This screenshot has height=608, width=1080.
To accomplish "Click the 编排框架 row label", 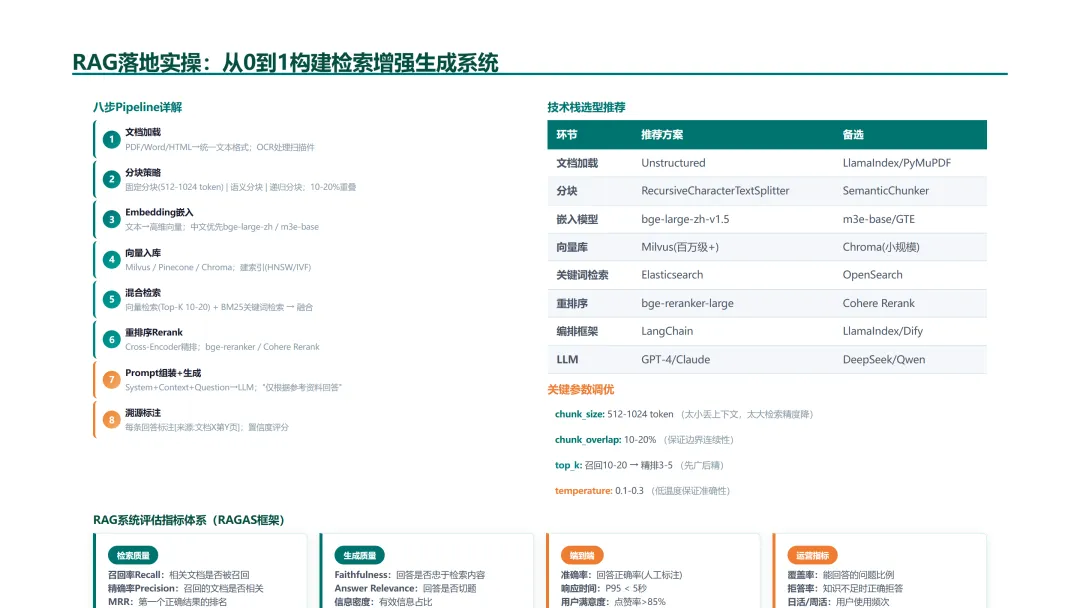I will click(x=577, y=331).
